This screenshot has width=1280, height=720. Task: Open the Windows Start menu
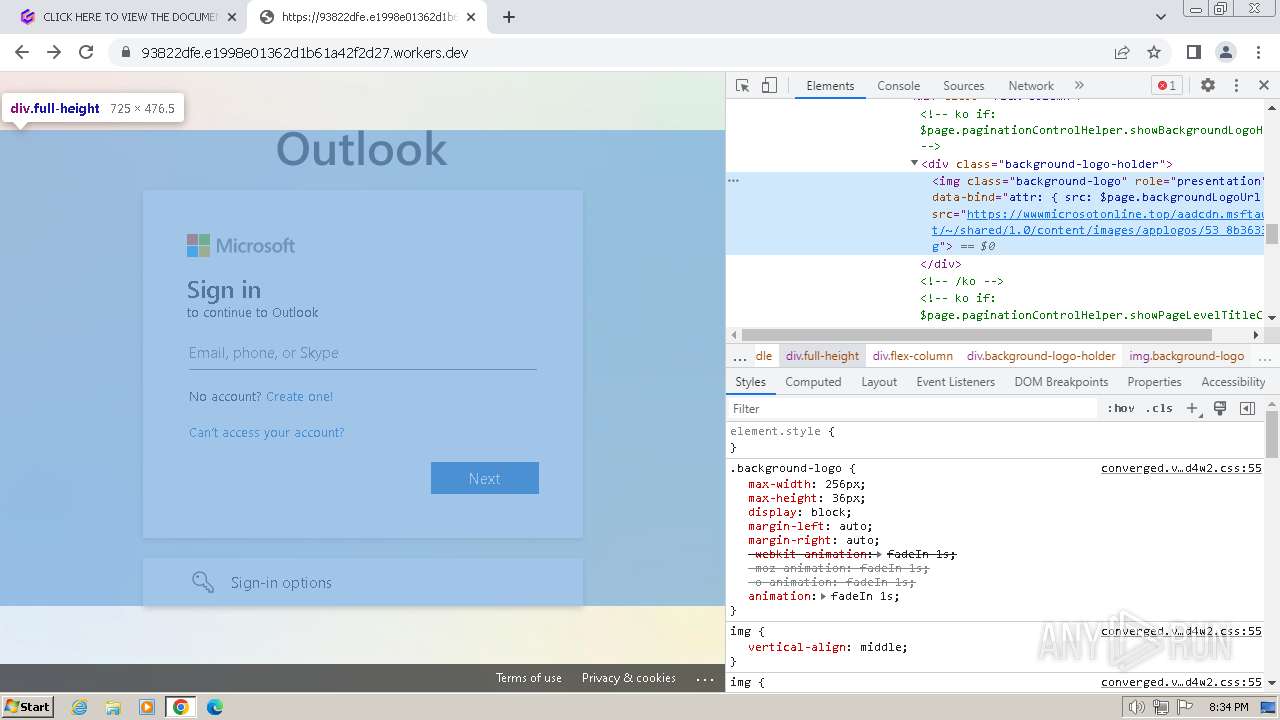[28, 706]
